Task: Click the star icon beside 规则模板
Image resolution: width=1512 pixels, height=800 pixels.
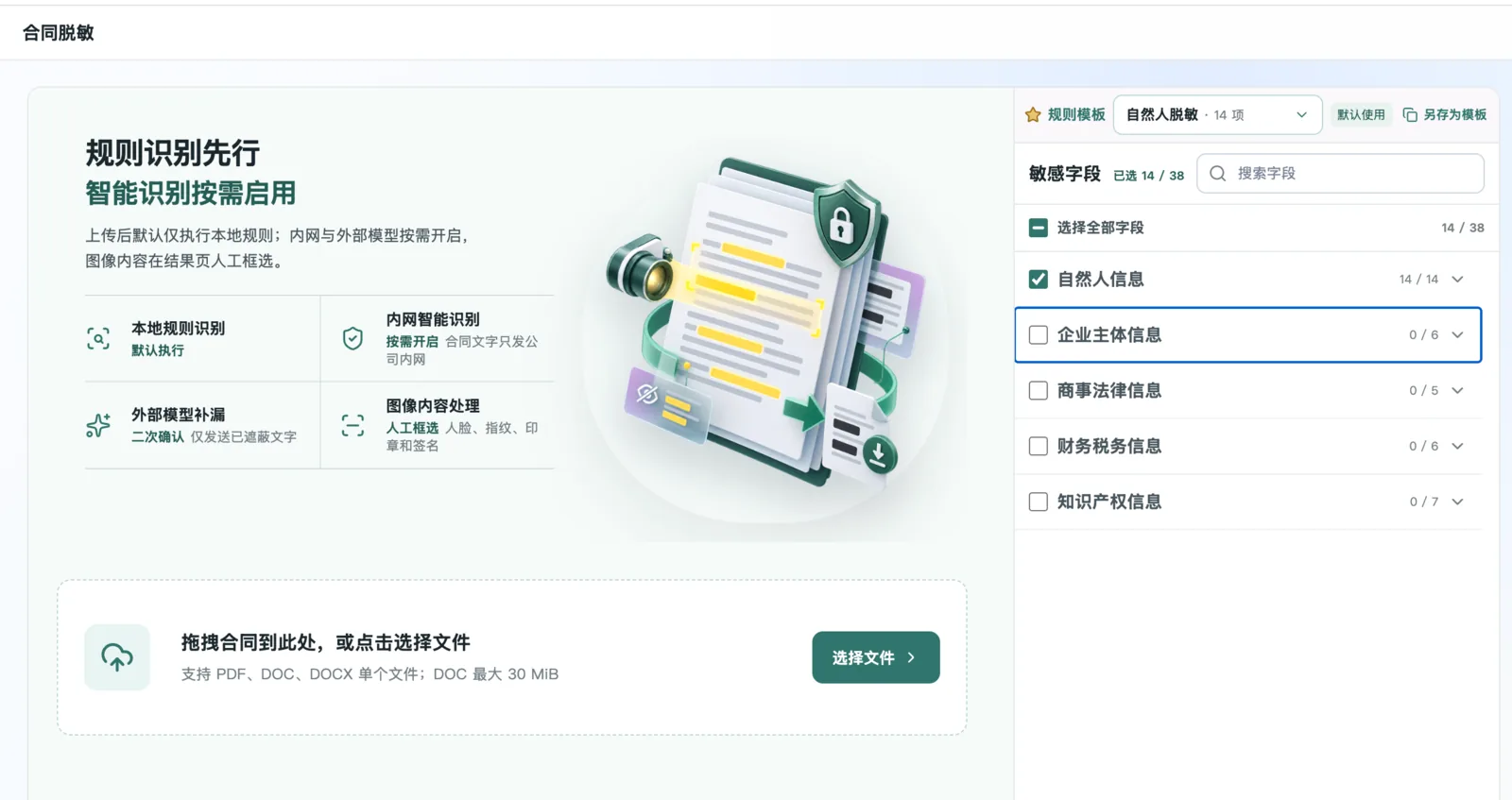Action: 1033,114
